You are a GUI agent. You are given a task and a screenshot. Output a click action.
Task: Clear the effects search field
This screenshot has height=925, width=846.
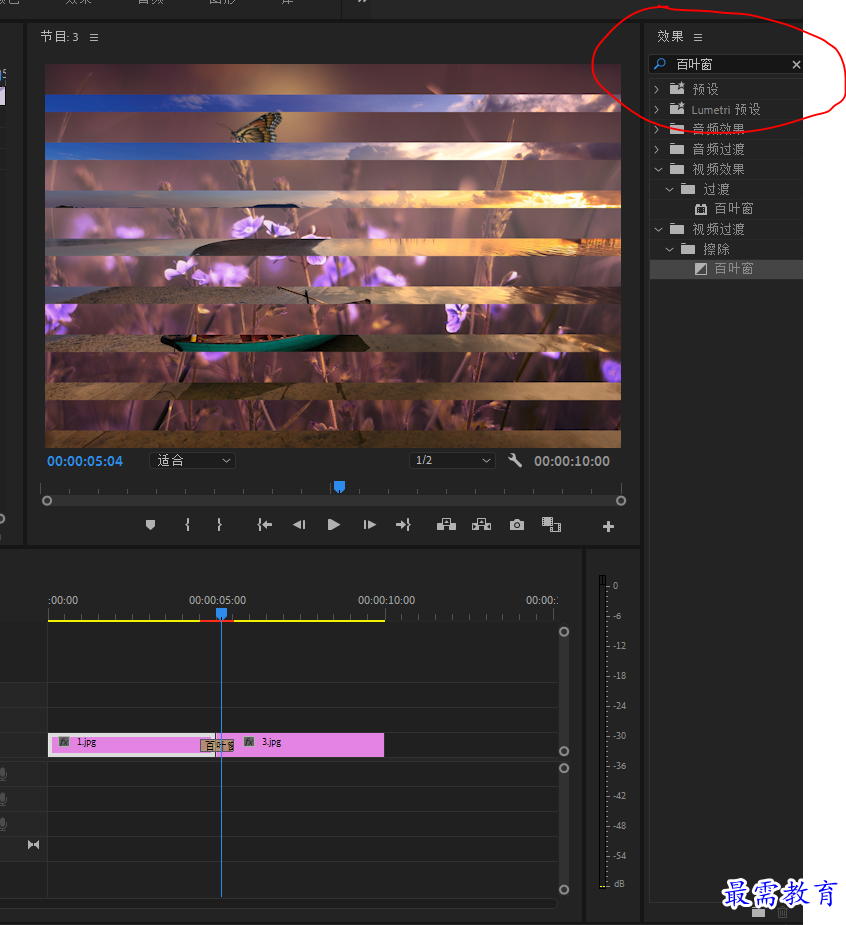click(796, 64)
